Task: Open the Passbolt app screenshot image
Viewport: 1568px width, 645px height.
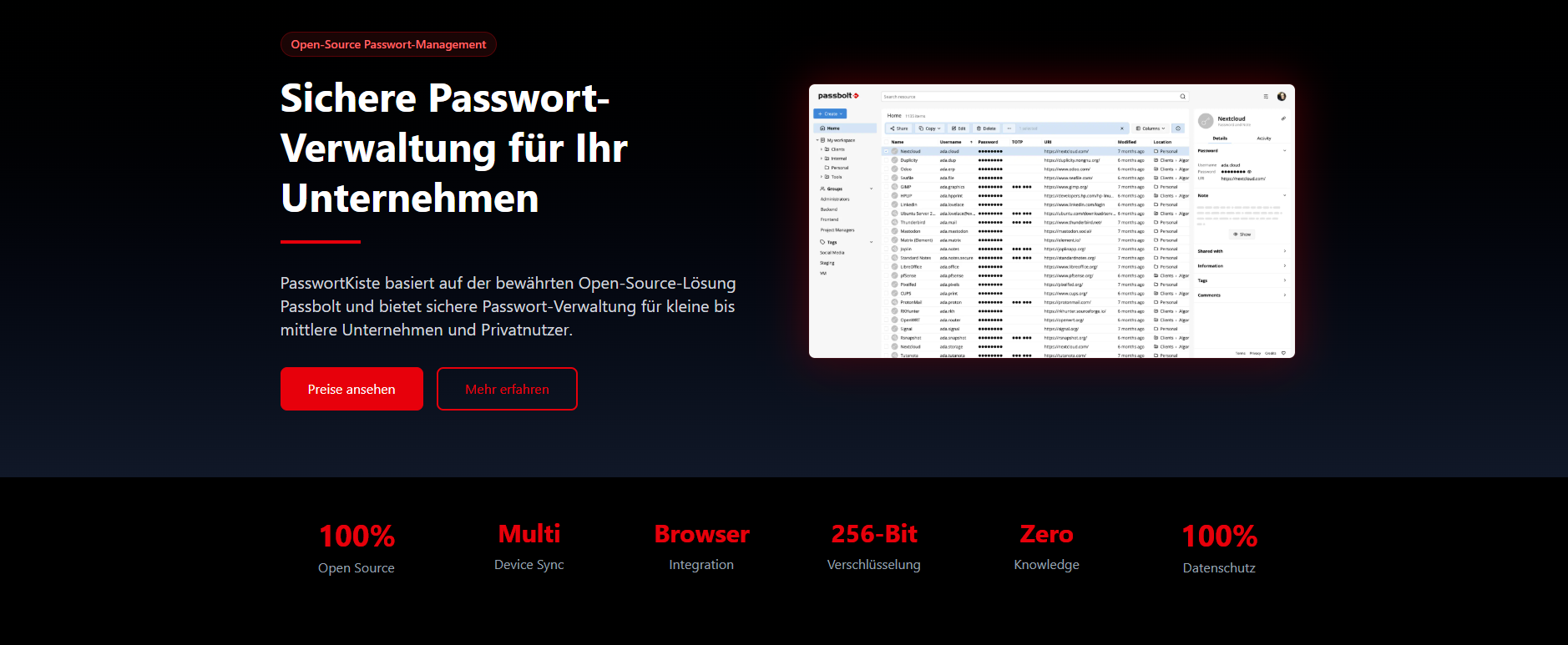Action: [x=1052, y=221]
